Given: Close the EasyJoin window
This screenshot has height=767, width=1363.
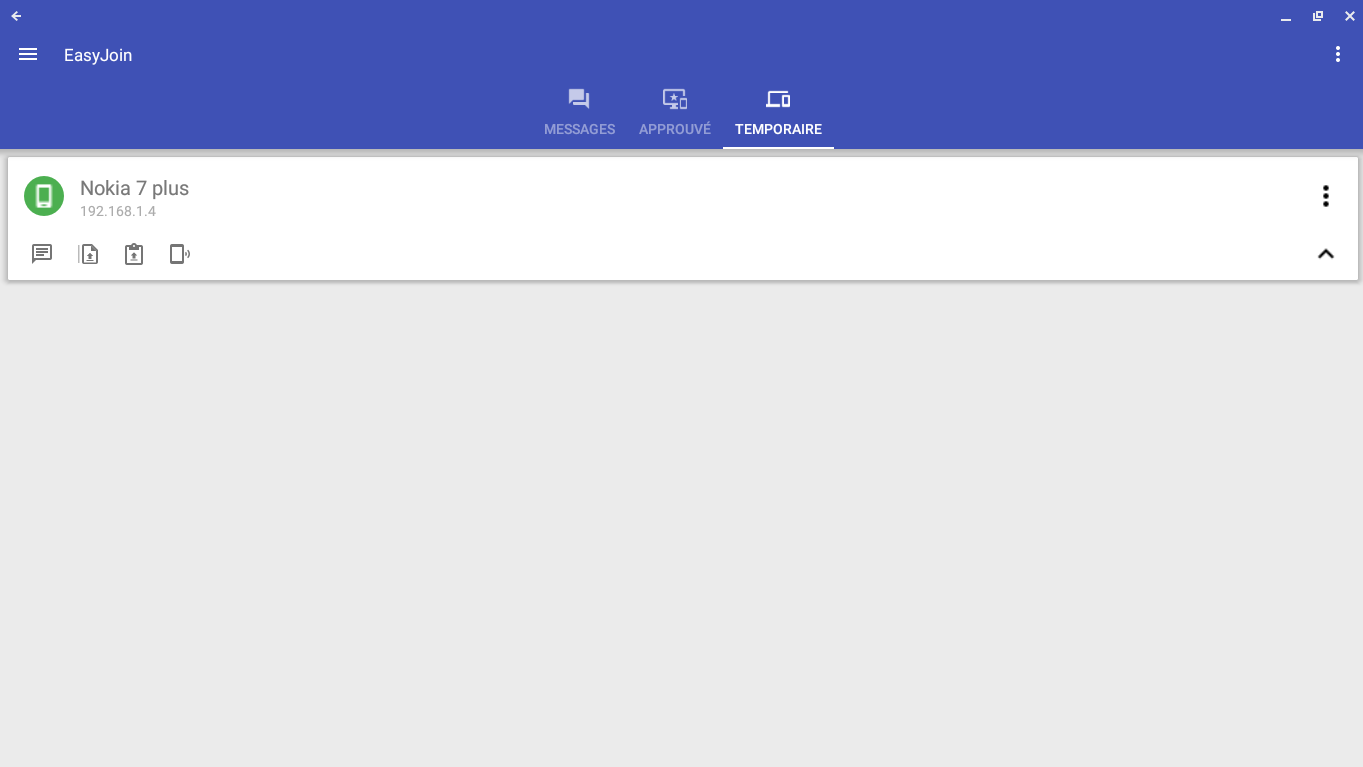Looking at the screenshot, I should (x=1350, y=16).
